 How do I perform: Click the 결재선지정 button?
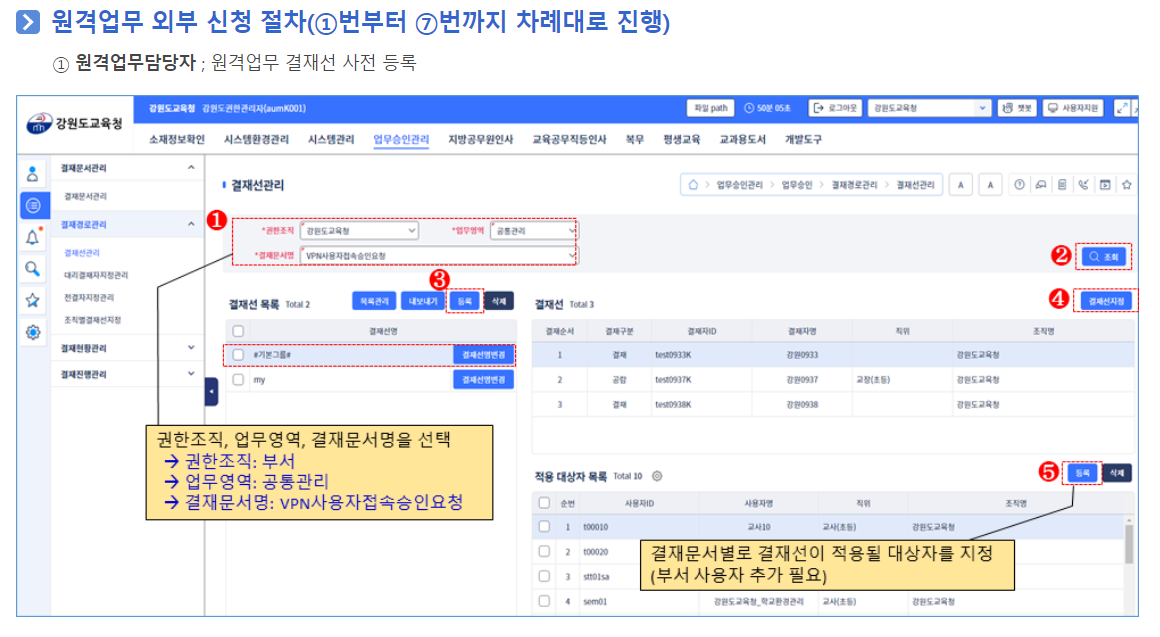click(1106, 301)
